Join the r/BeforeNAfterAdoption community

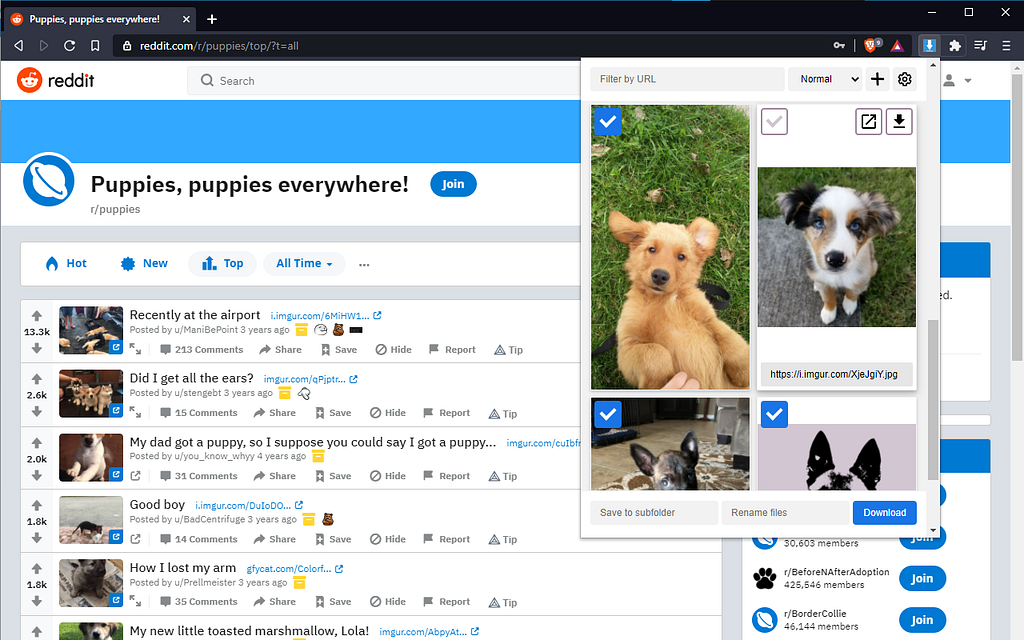point(922,578)
